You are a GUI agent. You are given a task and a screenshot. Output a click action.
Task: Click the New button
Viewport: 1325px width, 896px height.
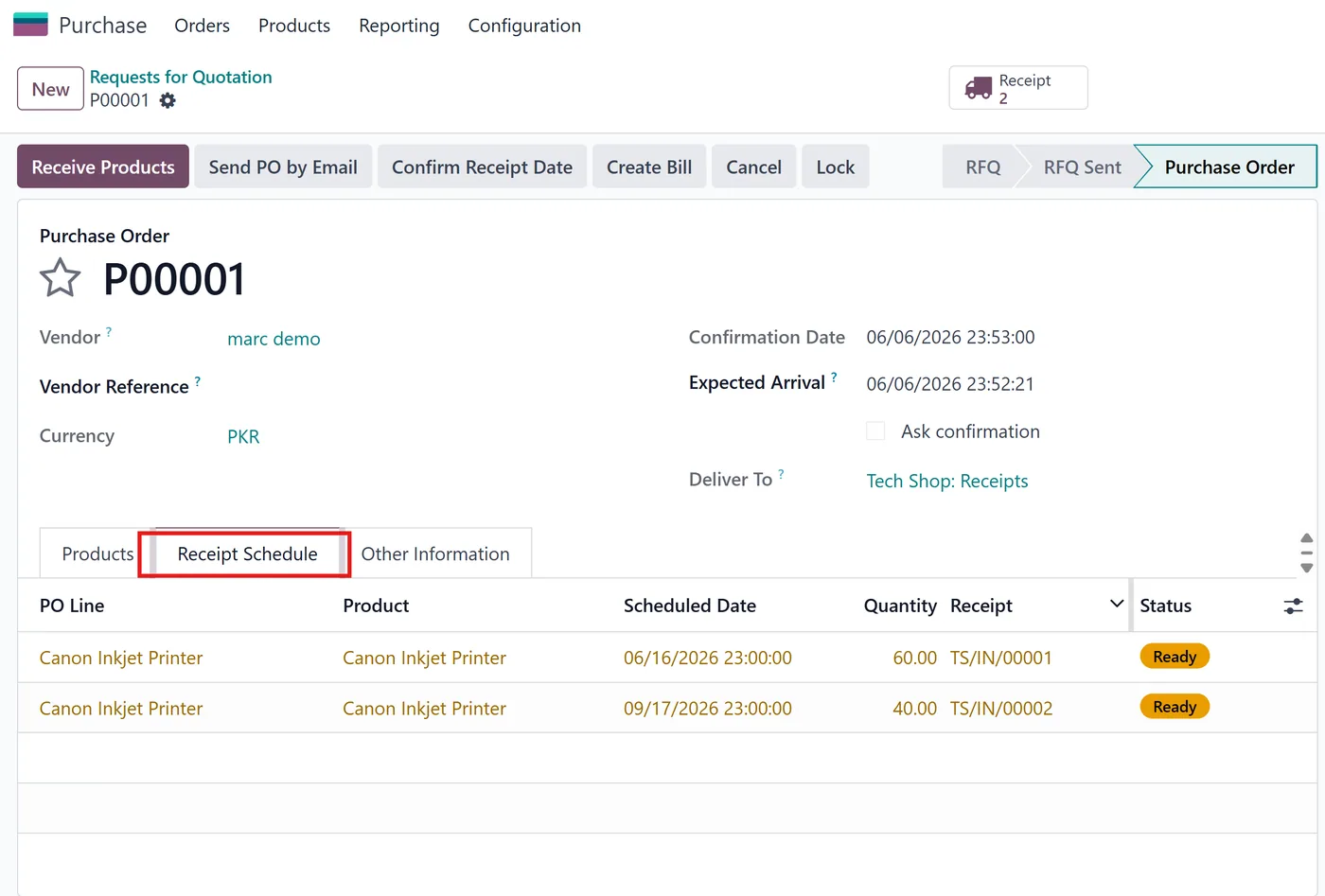pyautogui.click(x=50, y=89)
